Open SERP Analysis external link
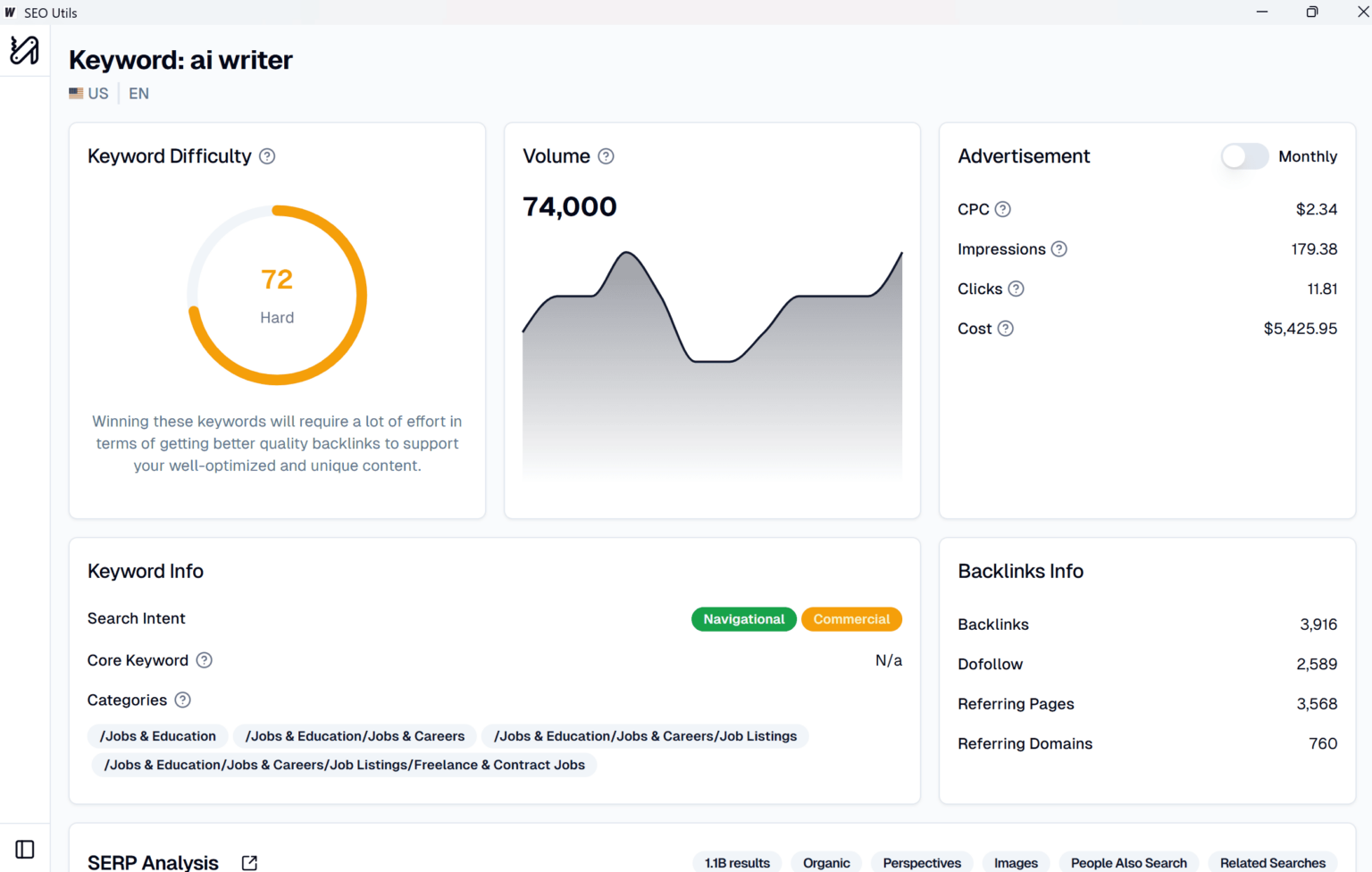The width and height of the screenshot is (1372, 872). (x=248, y=862)
